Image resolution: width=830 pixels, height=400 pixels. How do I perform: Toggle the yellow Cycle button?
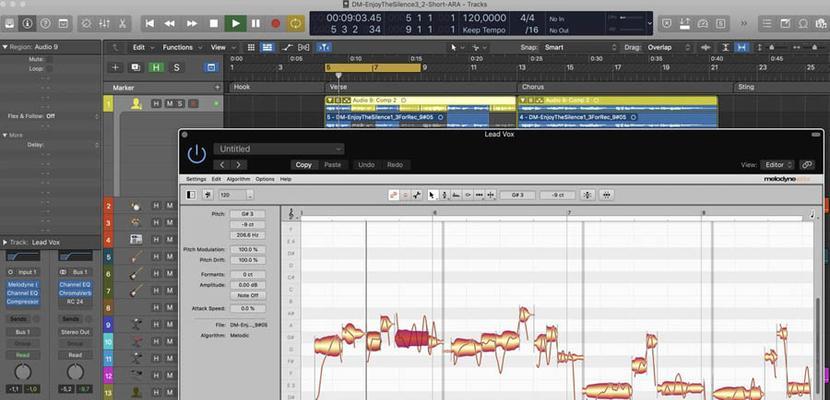295,23
